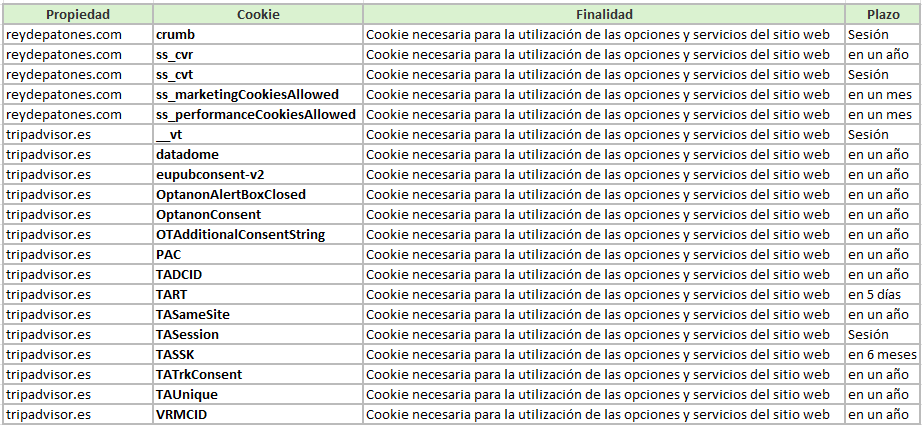The width and height of the screenshot is (922, 425).
Task: Select the VRMCID cookie cell
Action: point(258,414)
